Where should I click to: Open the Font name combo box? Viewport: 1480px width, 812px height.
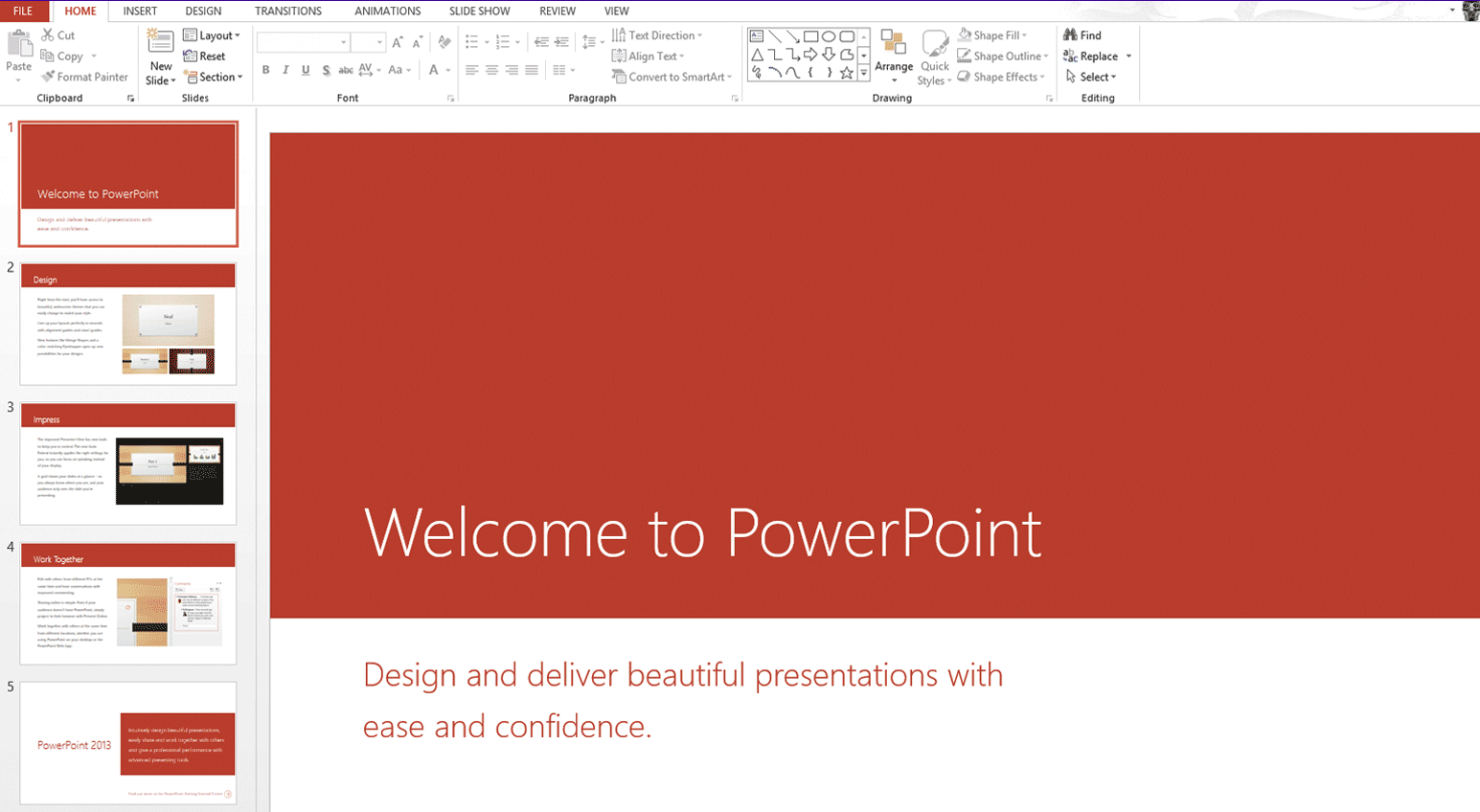pyautogui.click(x=303, y=42)
